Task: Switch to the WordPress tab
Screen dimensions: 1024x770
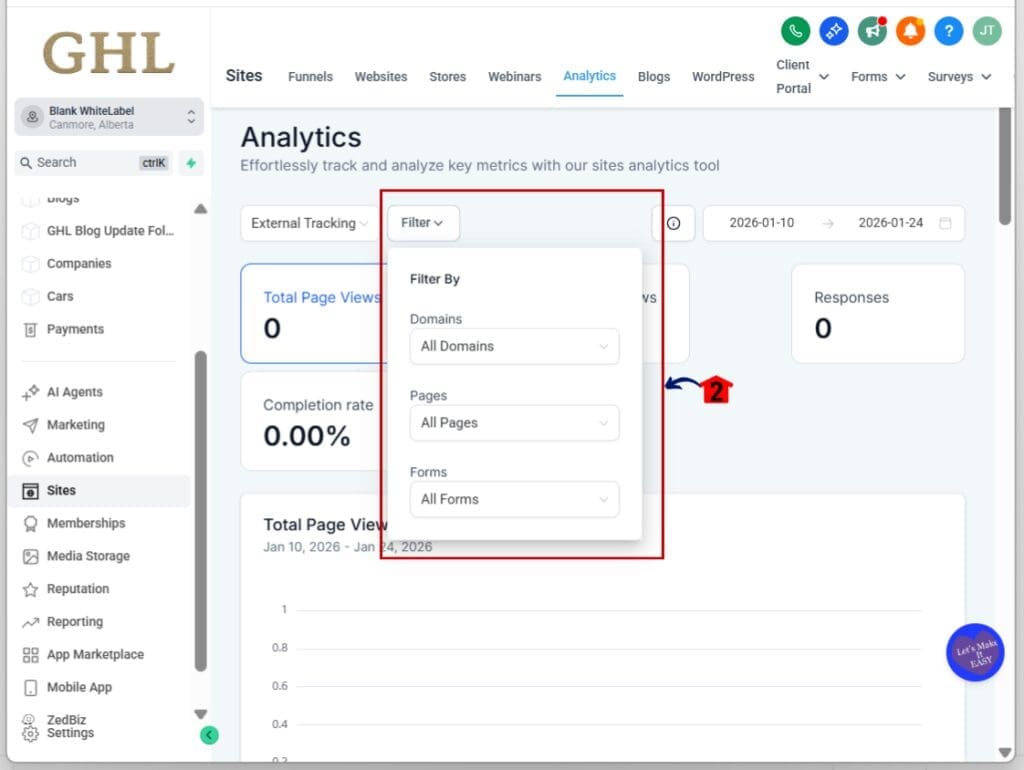Action: click(722, 76)
